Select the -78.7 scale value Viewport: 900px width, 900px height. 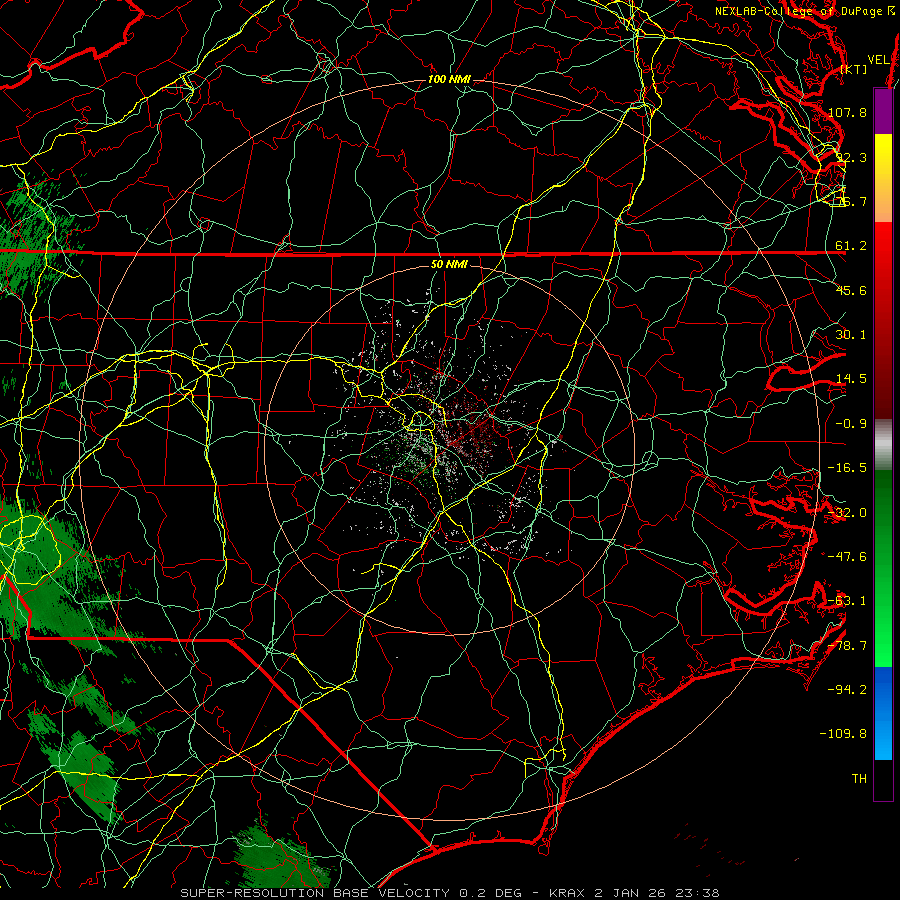[847, 646]
